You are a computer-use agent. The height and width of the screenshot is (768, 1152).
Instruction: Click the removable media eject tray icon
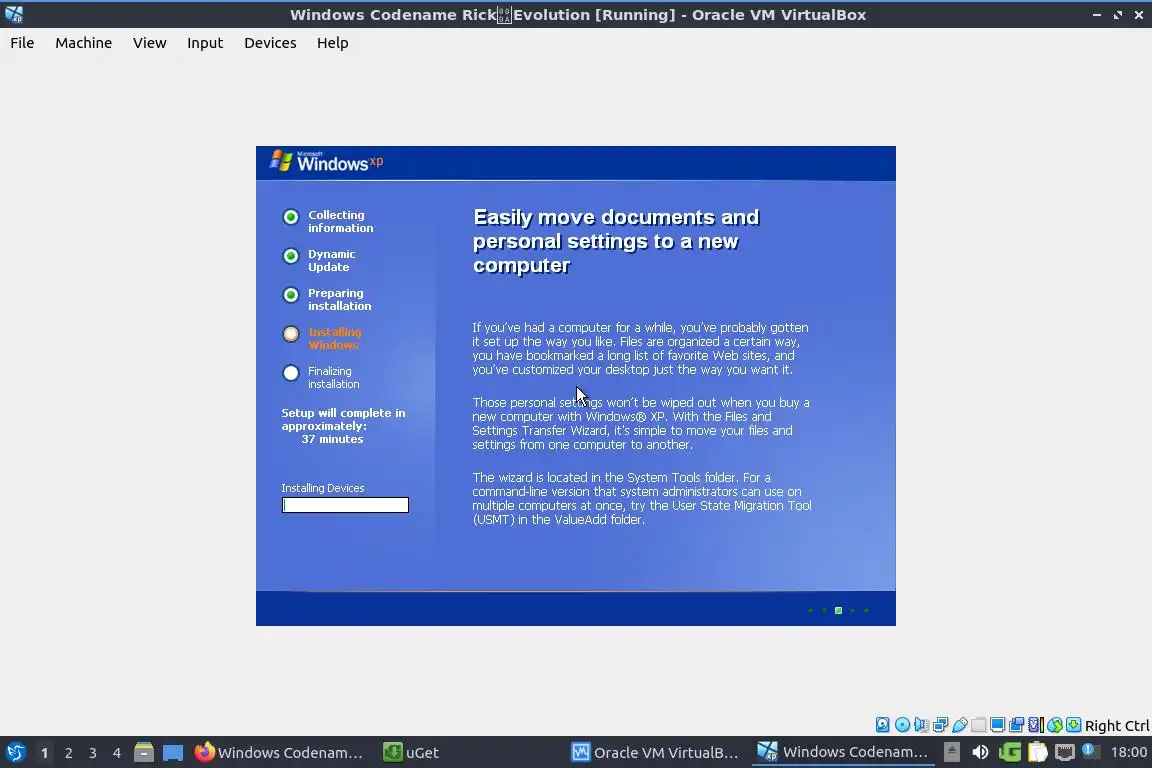click(951, 752)
